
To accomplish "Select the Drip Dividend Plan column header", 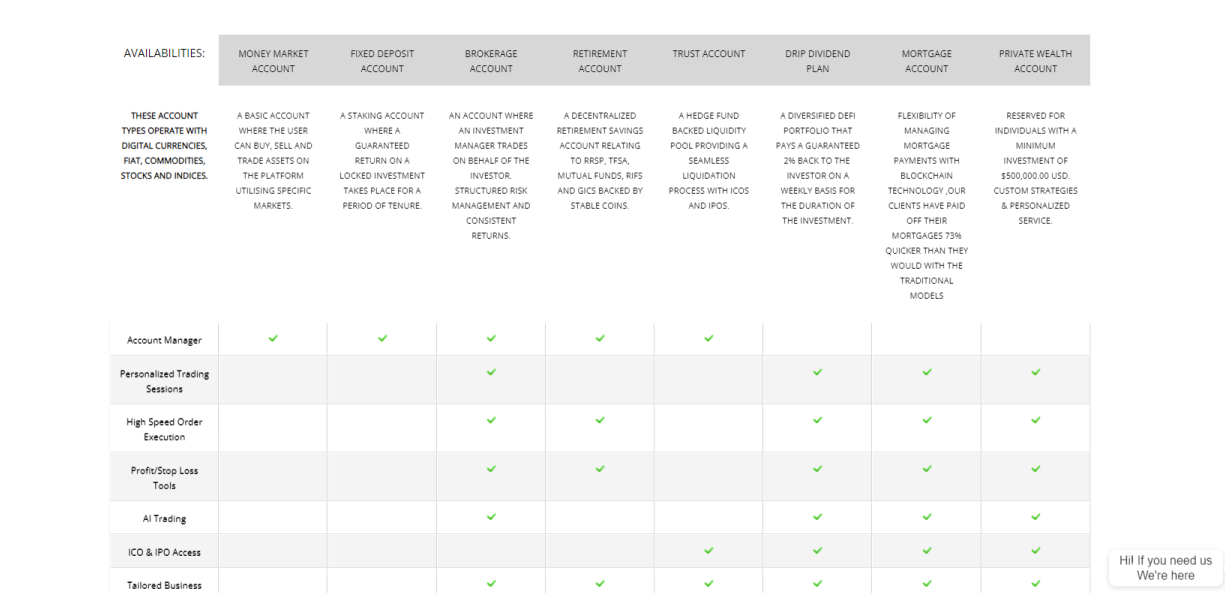I will click(x=818, y=61).
